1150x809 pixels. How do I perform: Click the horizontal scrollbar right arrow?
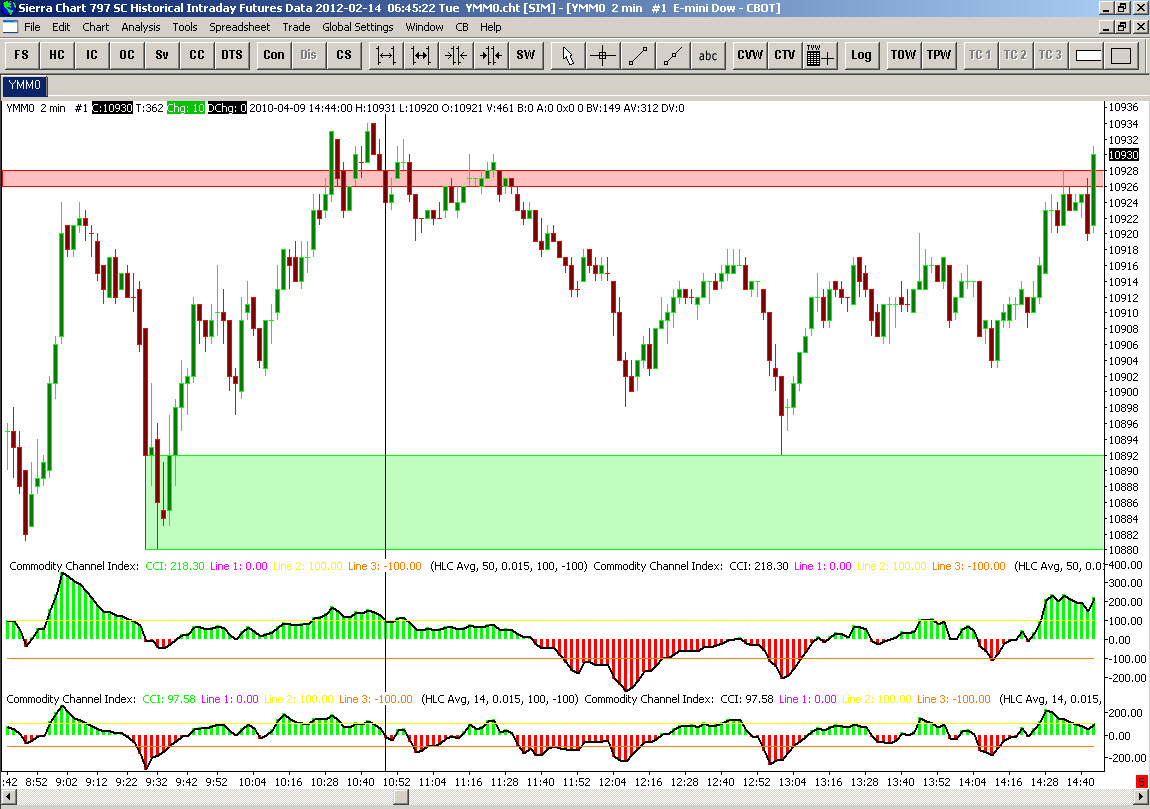(1142, 797)
